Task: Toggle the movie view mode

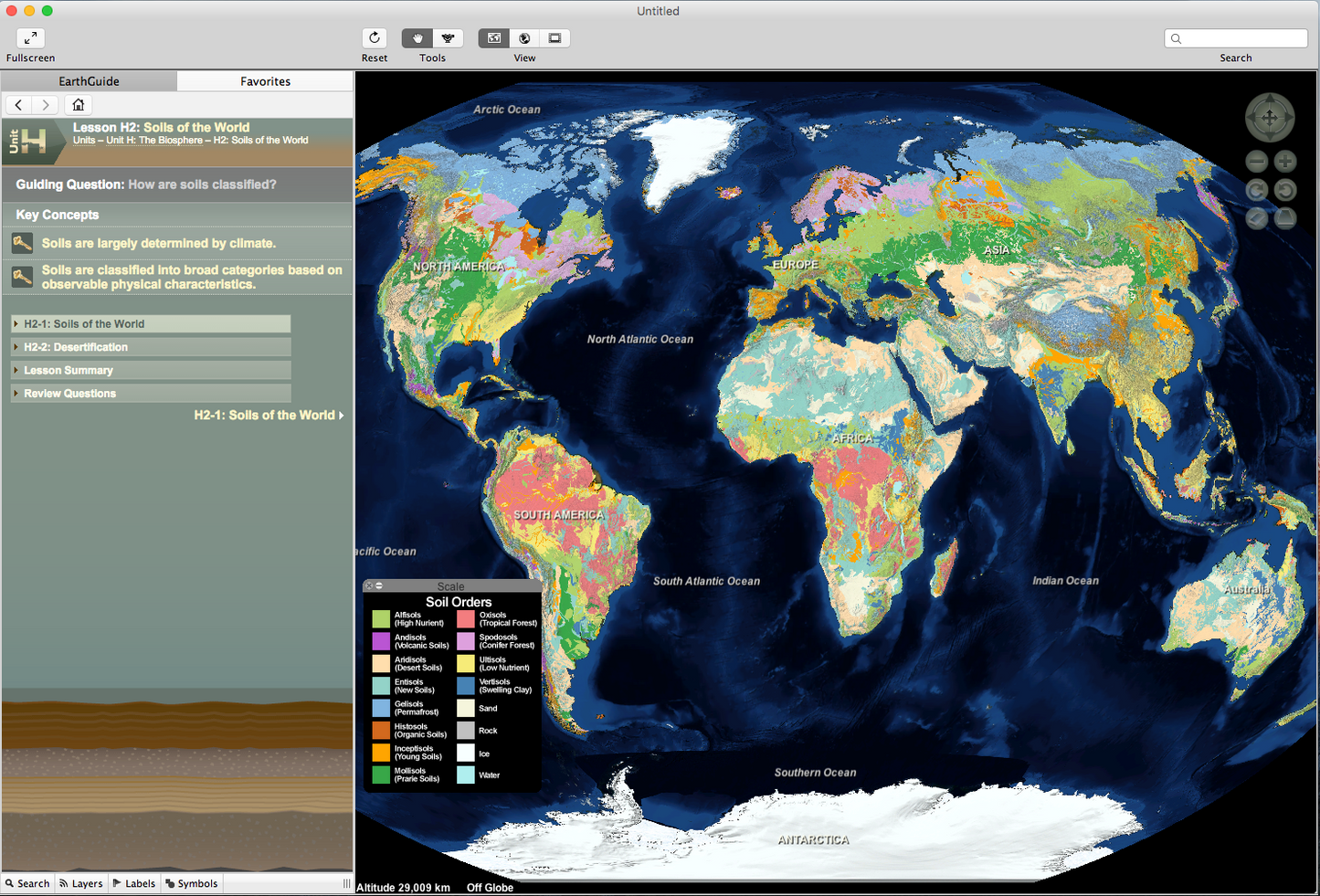Action: [554, 38]
